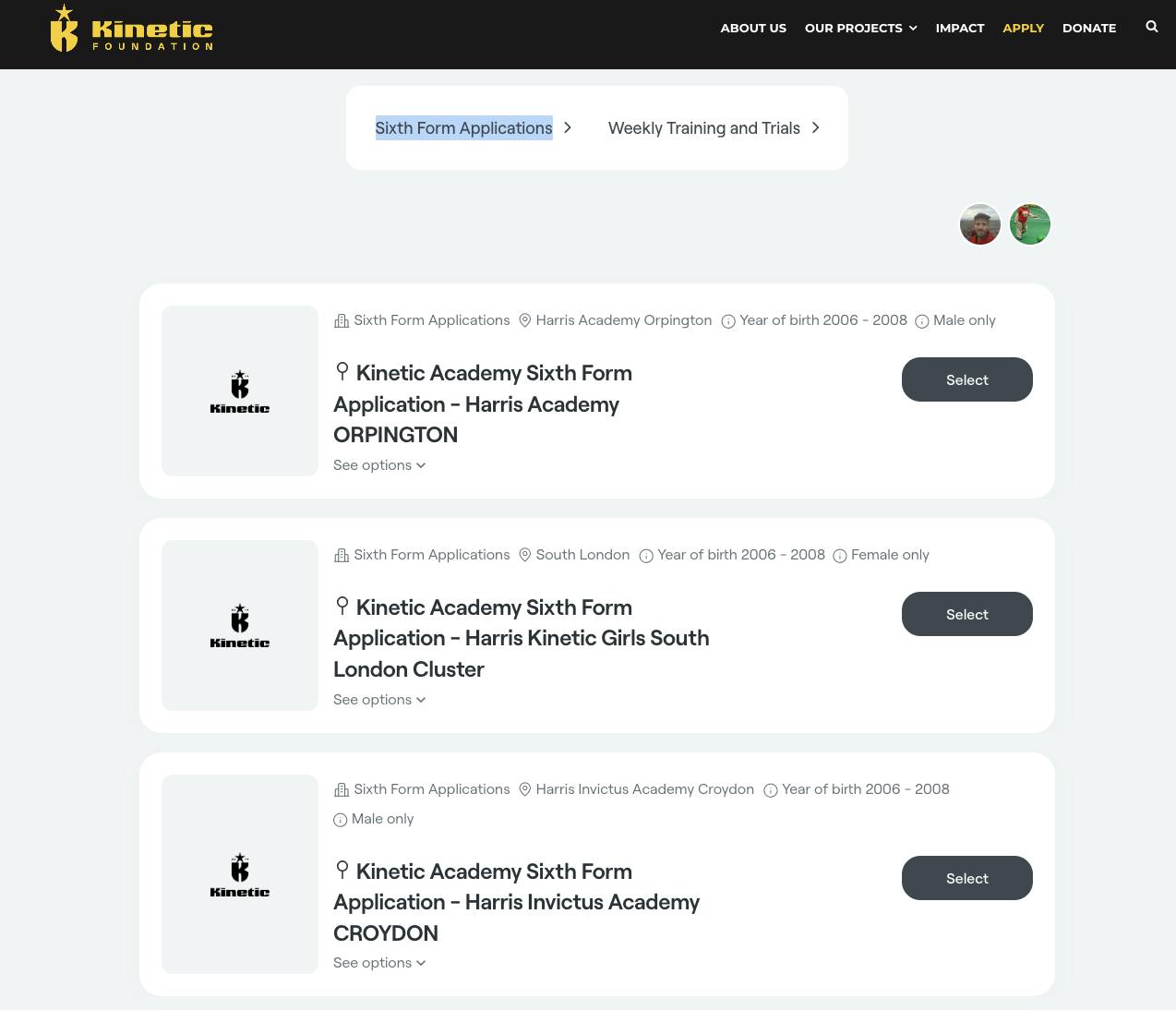Viewport: 1176px width, 1010px height.
Task: Open the Harris Academy ORPINGTON application title
Action: point(483,403)
